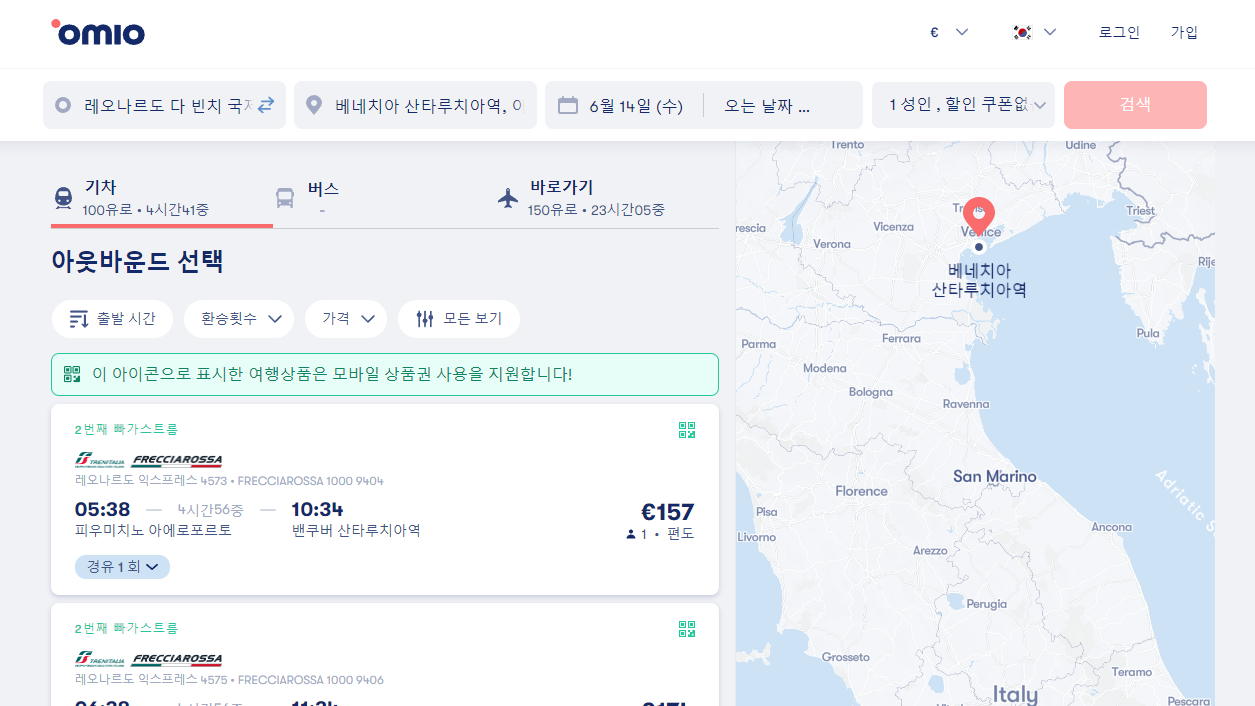1255x706 pixels.
Task: Click the airplane icon in 바로가기 tab
Action: [x=509, y=198]
